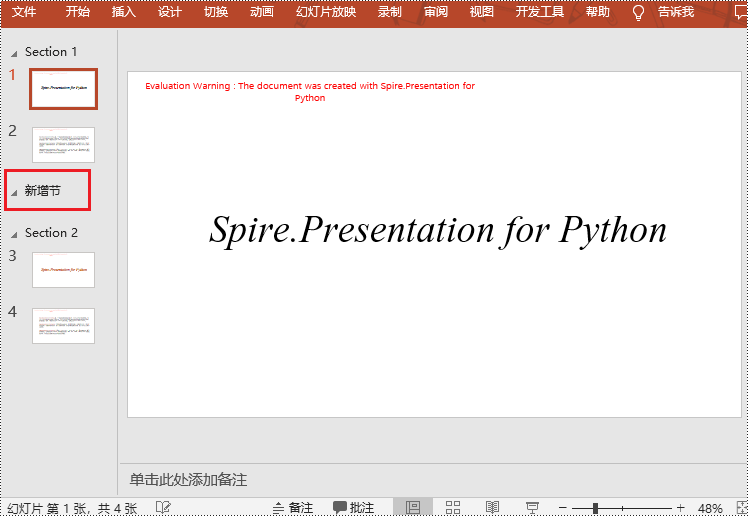
Task: Click the lightbulb Tell Me icon
Action: tap(638, 12)
